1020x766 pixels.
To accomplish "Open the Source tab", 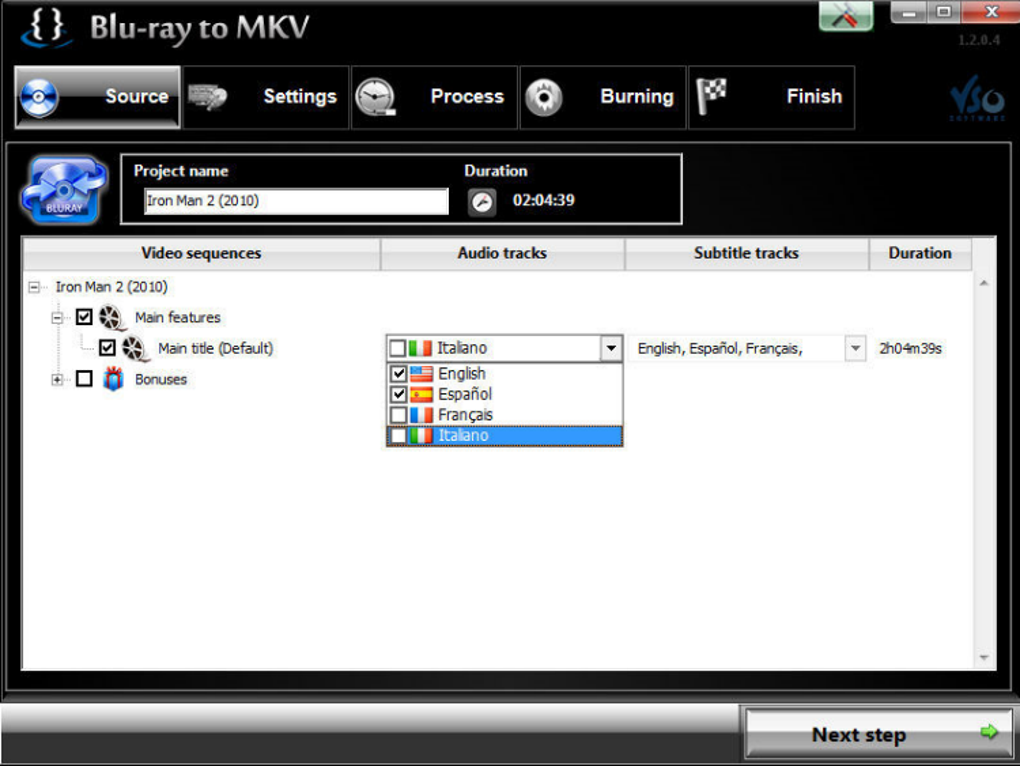I will (x=98, y=97).
